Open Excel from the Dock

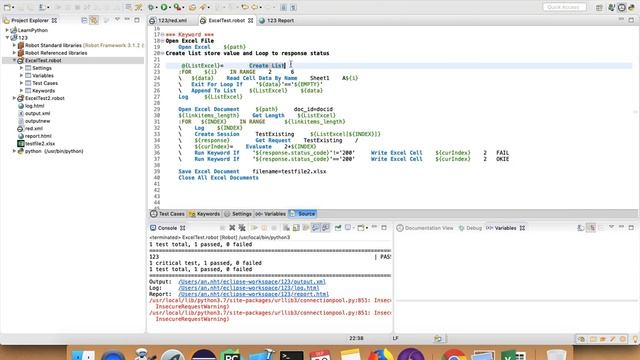[514, 355]
